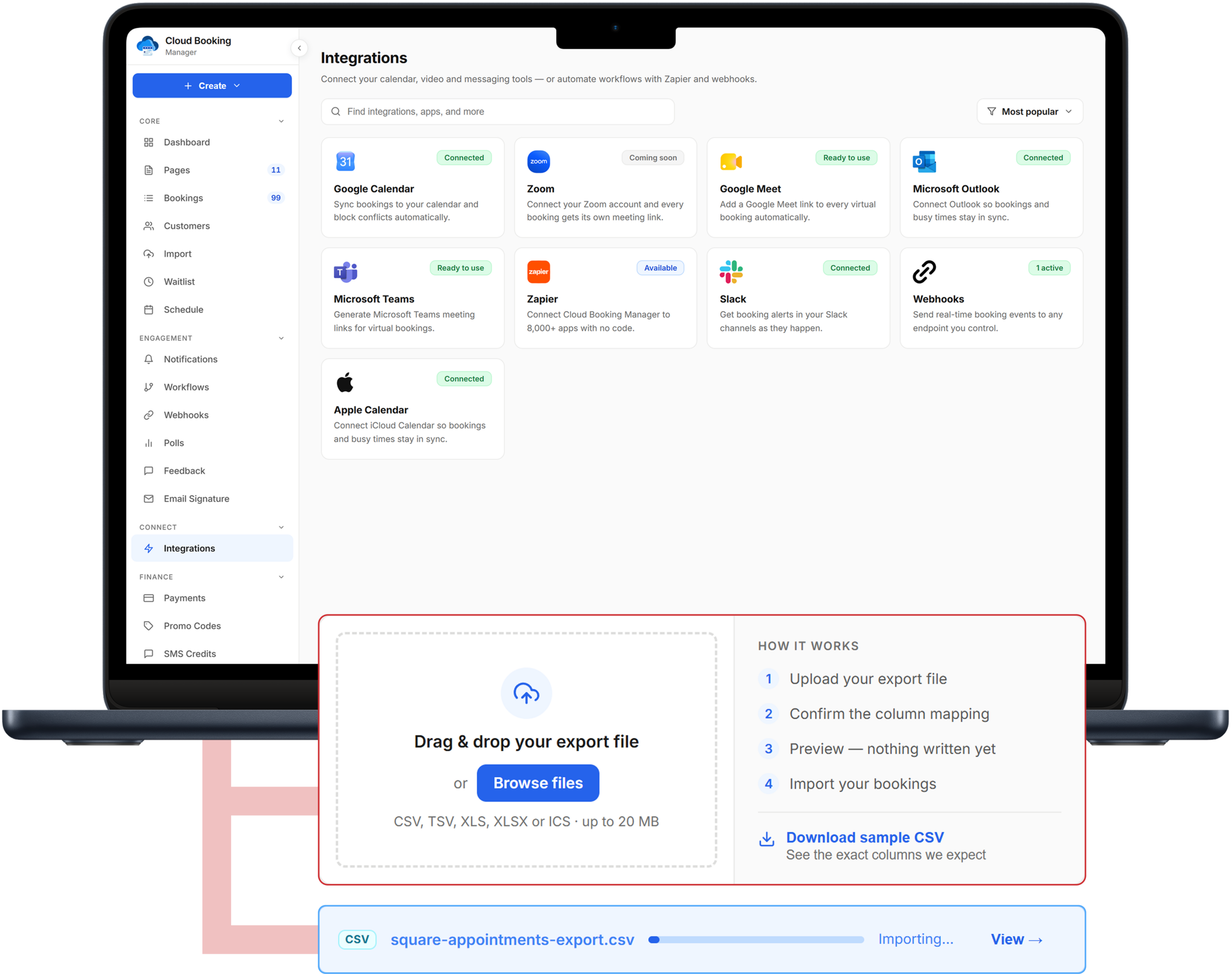Click the Connected badge on Microsoft Outlook
This screenshot has width=1232, height=974.
click(x=1043, y=158)
